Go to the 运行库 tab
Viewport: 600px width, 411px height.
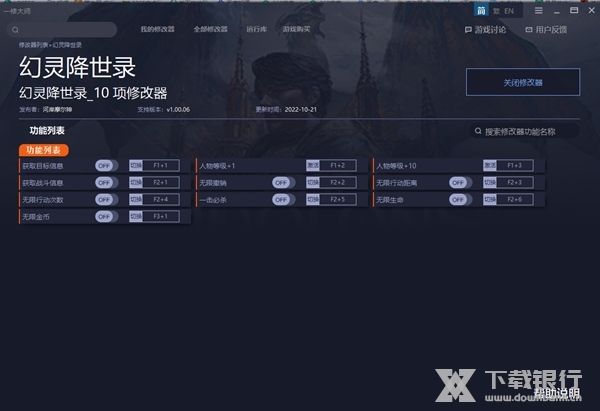(x=256, y=29)
